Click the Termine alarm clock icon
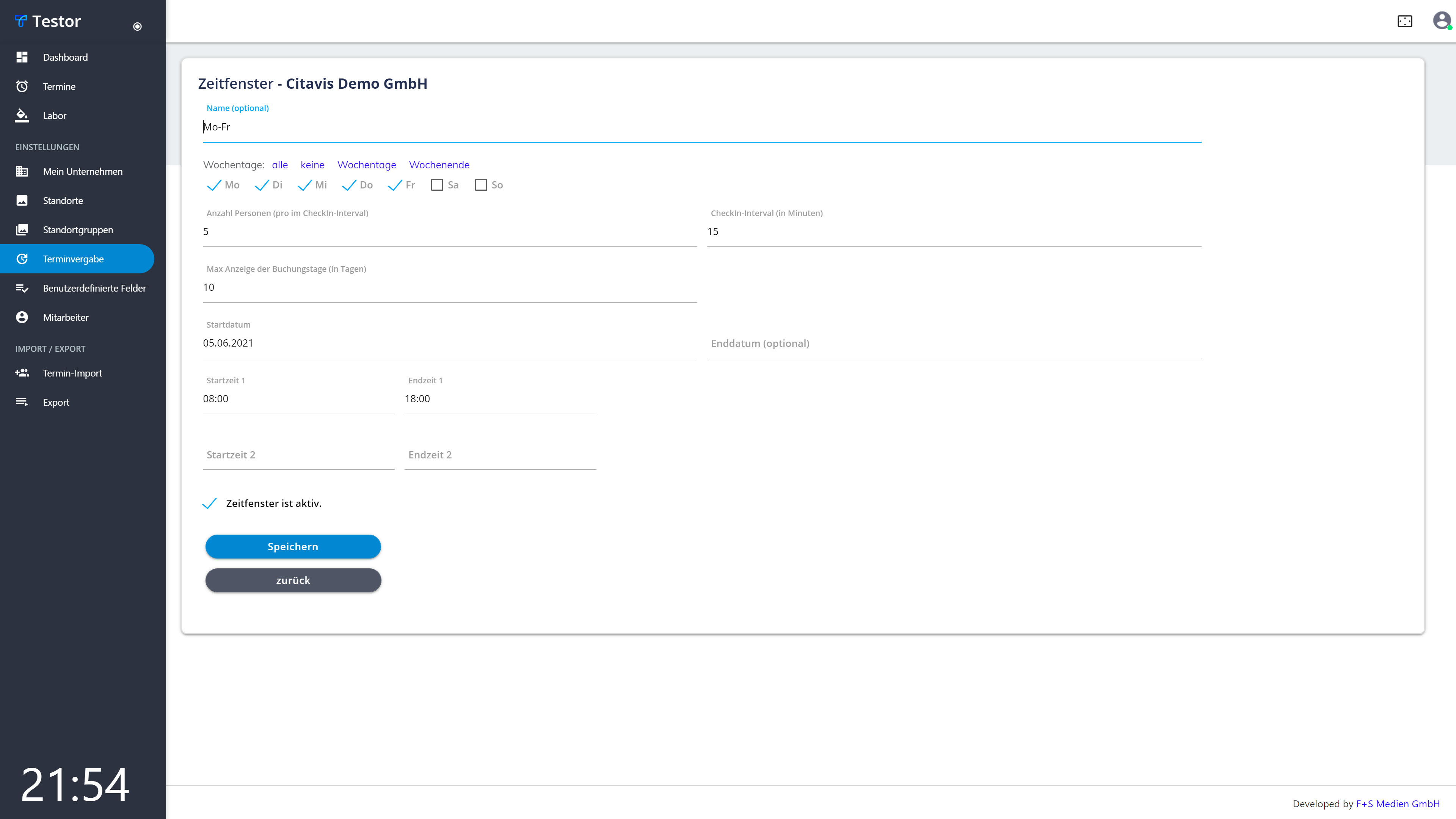Viewport: 1456px width, 819px height. point(22,86)
